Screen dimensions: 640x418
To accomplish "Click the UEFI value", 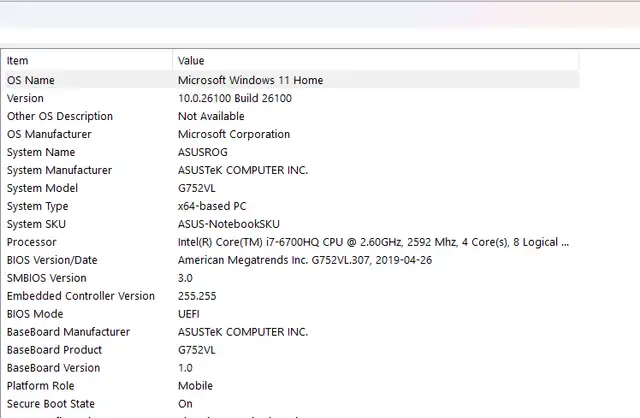I will [189, 314].
